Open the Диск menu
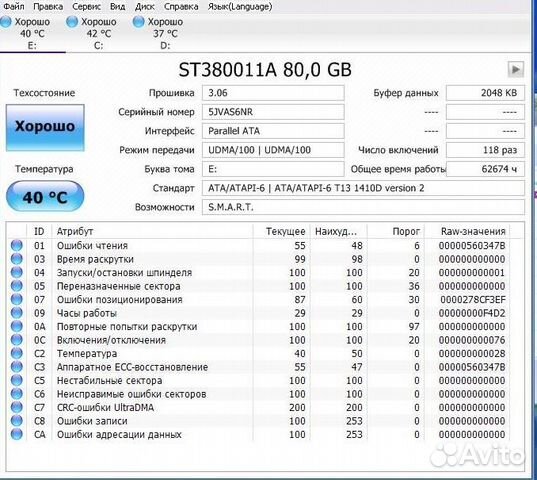This screenshot has height=480, width=537. [x=145, y=6]
